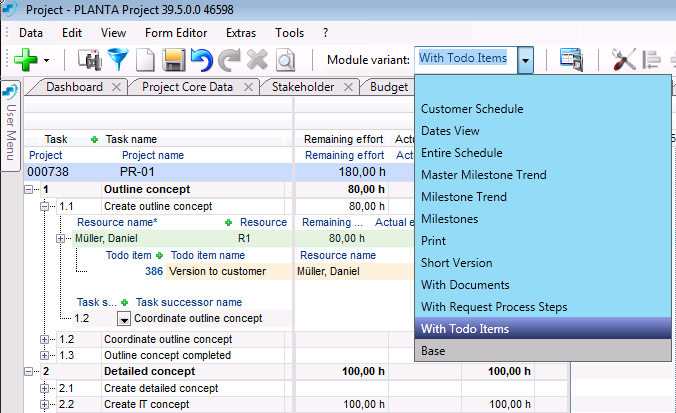The height and width of the screenshot is (413, 676).
Task: Expand tree row 1.2 Coordinate outline concept
Action: pos(44,339)
